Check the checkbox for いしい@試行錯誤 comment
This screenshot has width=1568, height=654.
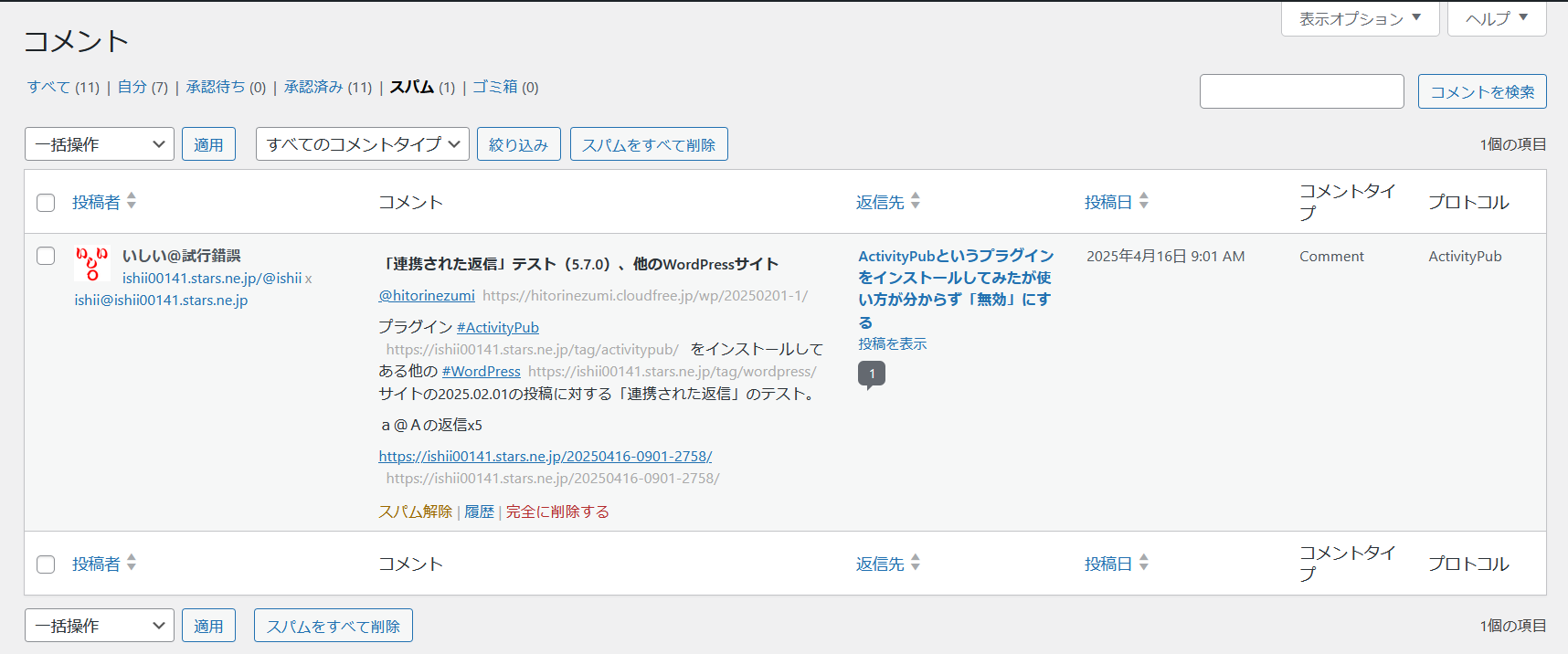(x=46, y=256)
